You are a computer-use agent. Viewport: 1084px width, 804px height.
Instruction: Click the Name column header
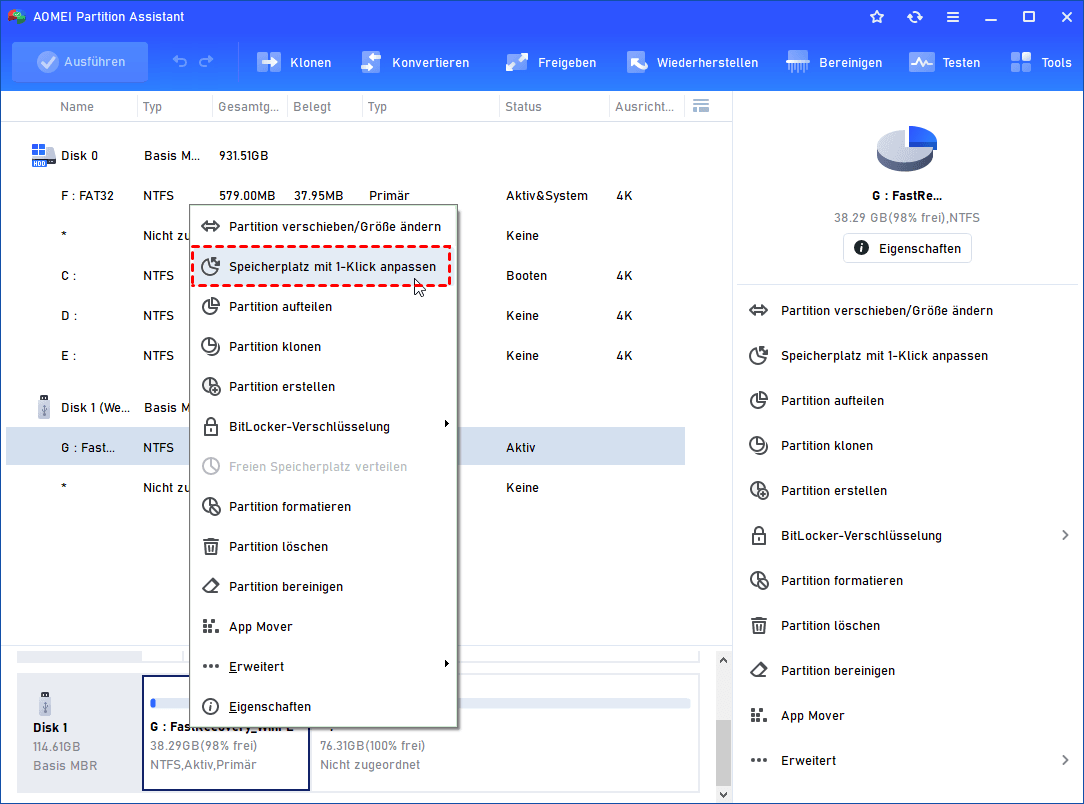(x=77, y=106)
